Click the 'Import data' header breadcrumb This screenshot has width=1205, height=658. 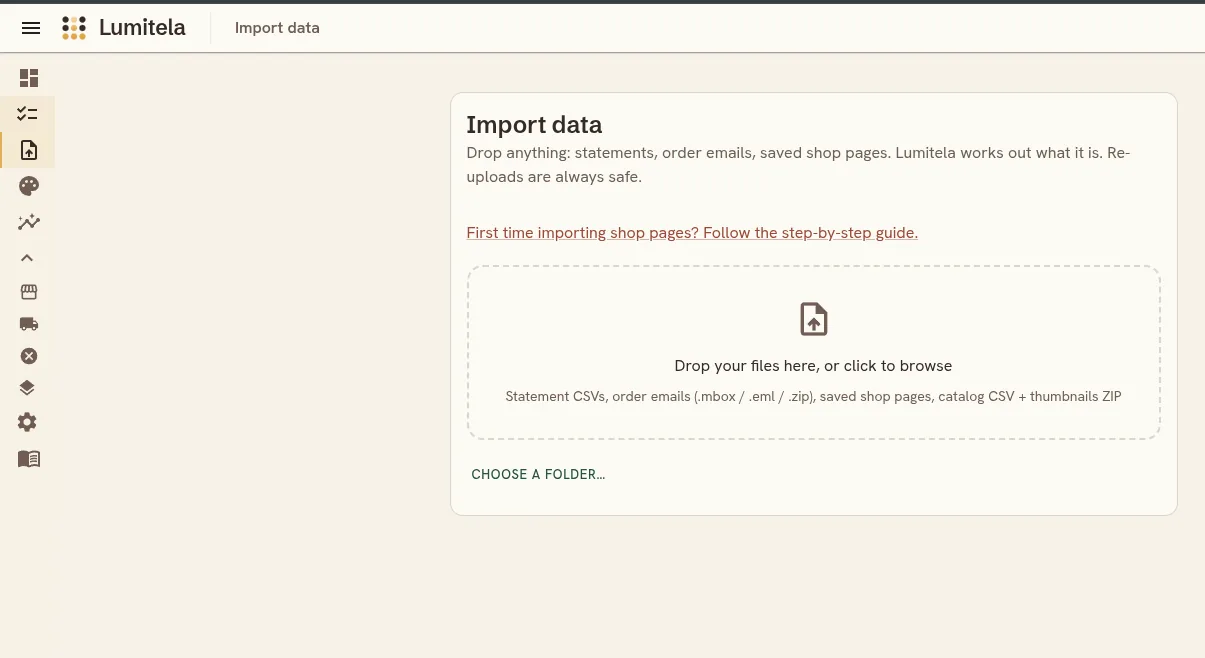(277, 28)
